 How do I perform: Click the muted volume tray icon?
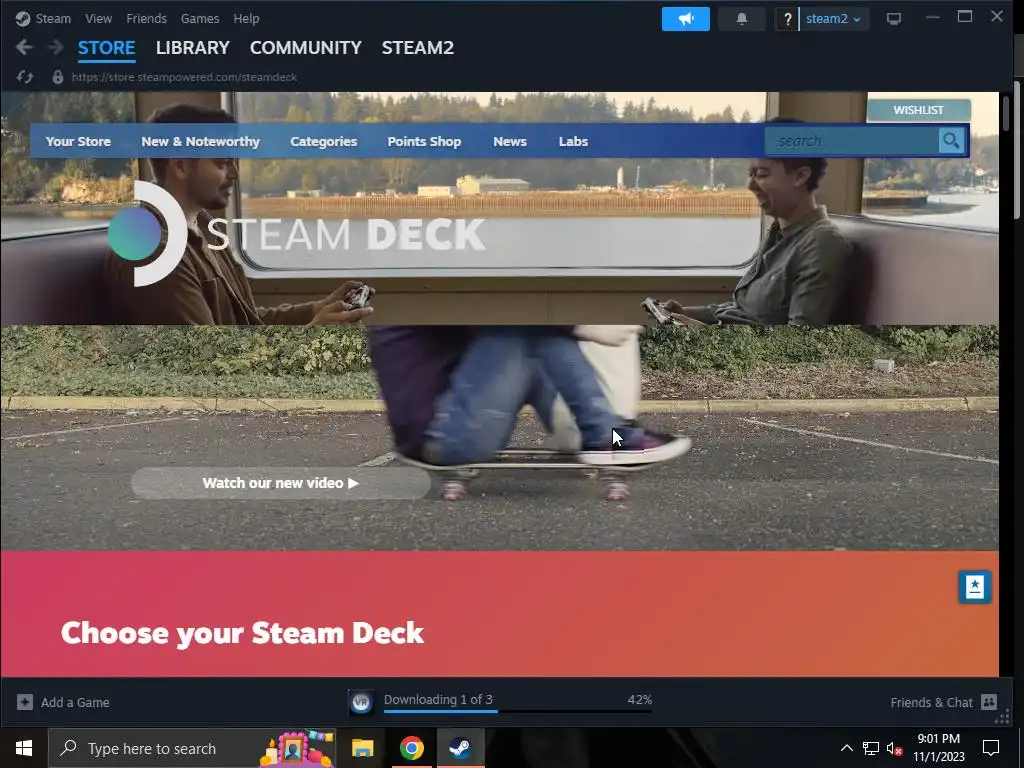(894, 748)
